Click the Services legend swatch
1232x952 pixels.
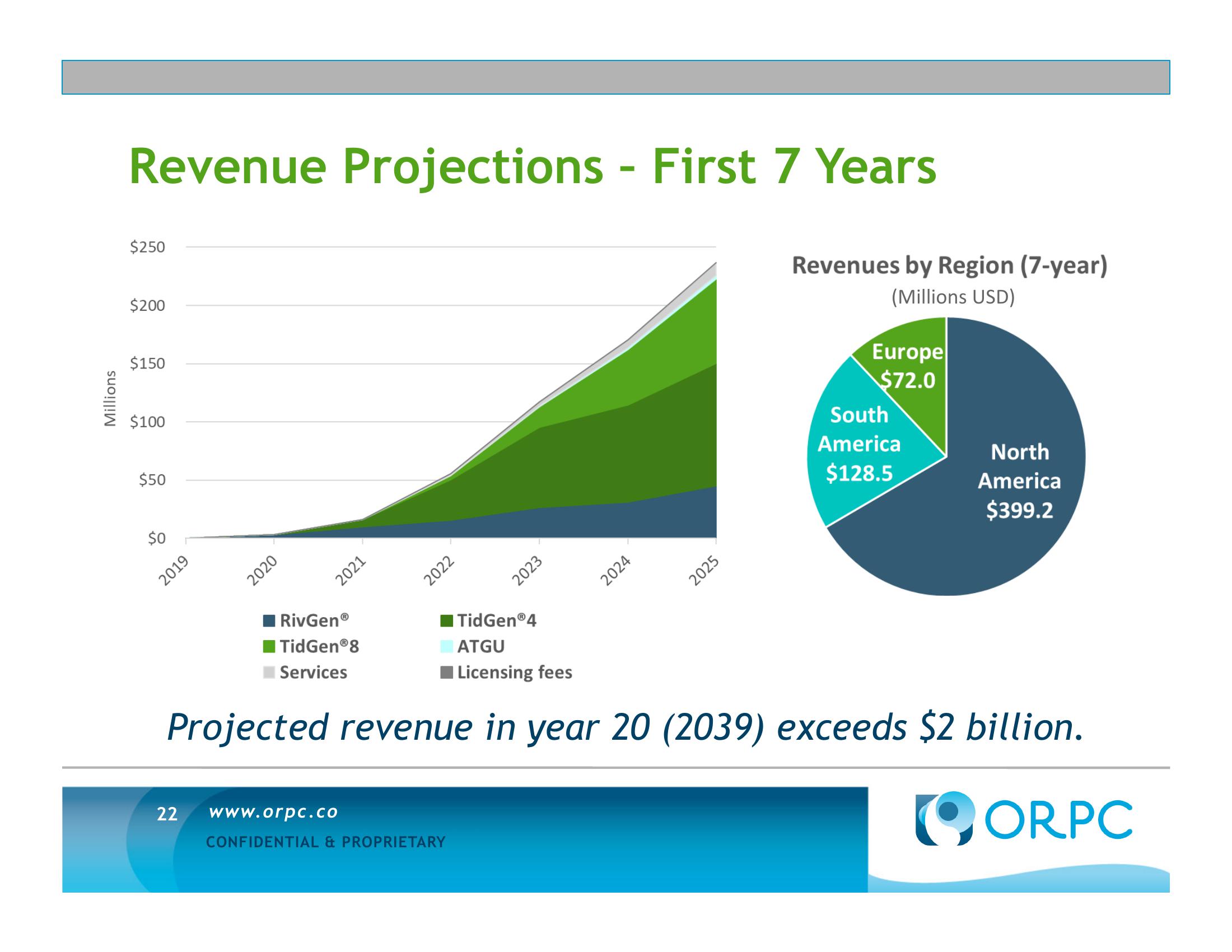pyautogui.click(x=269, y=672)
